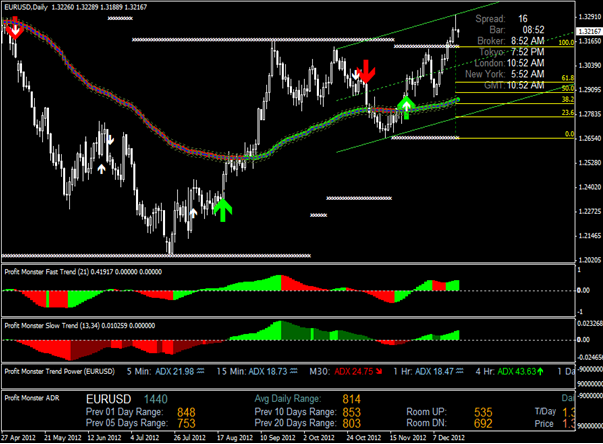Select the large green buy arrow near 17 Aug 2012

click(x=223, y=210)
